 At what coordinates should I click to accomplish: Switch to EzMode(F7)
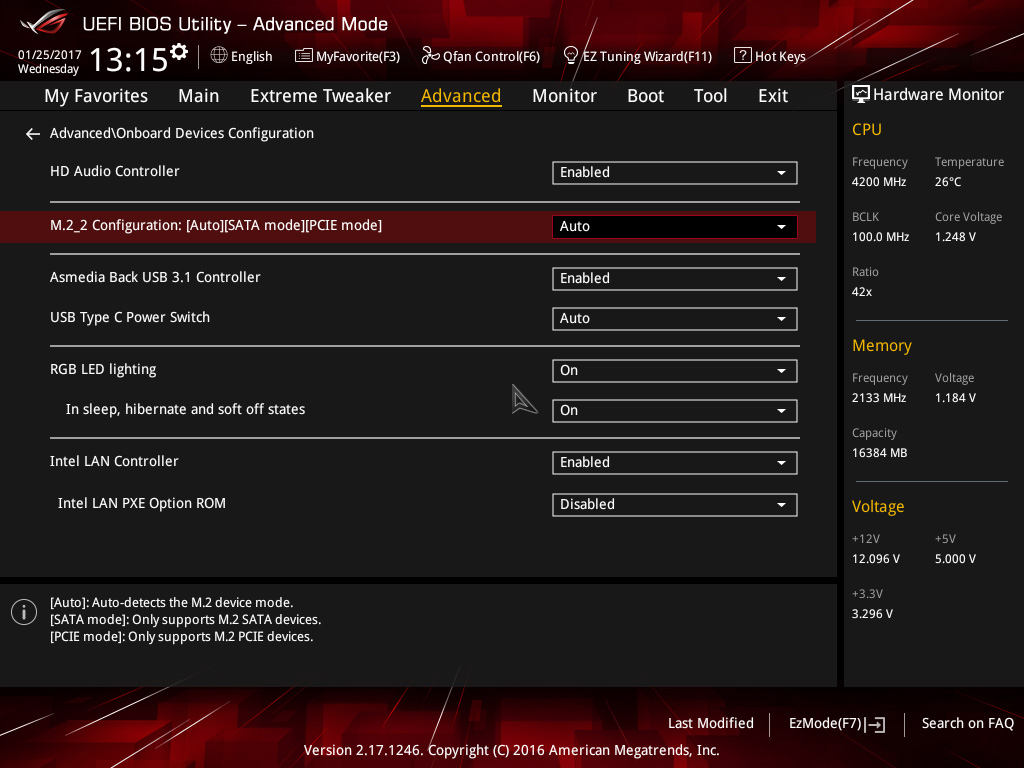(x=837, y=724)
